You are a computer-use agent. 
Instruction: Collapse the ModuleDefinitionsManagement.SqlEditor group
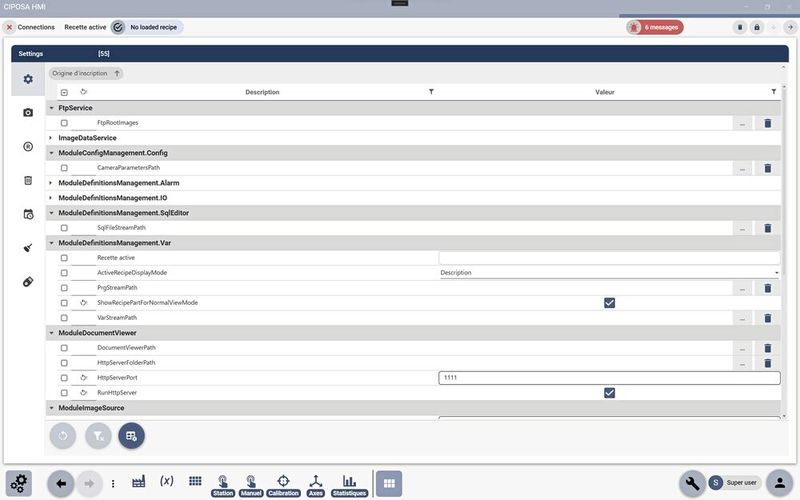pyautogui.click(x=51, y=213)
